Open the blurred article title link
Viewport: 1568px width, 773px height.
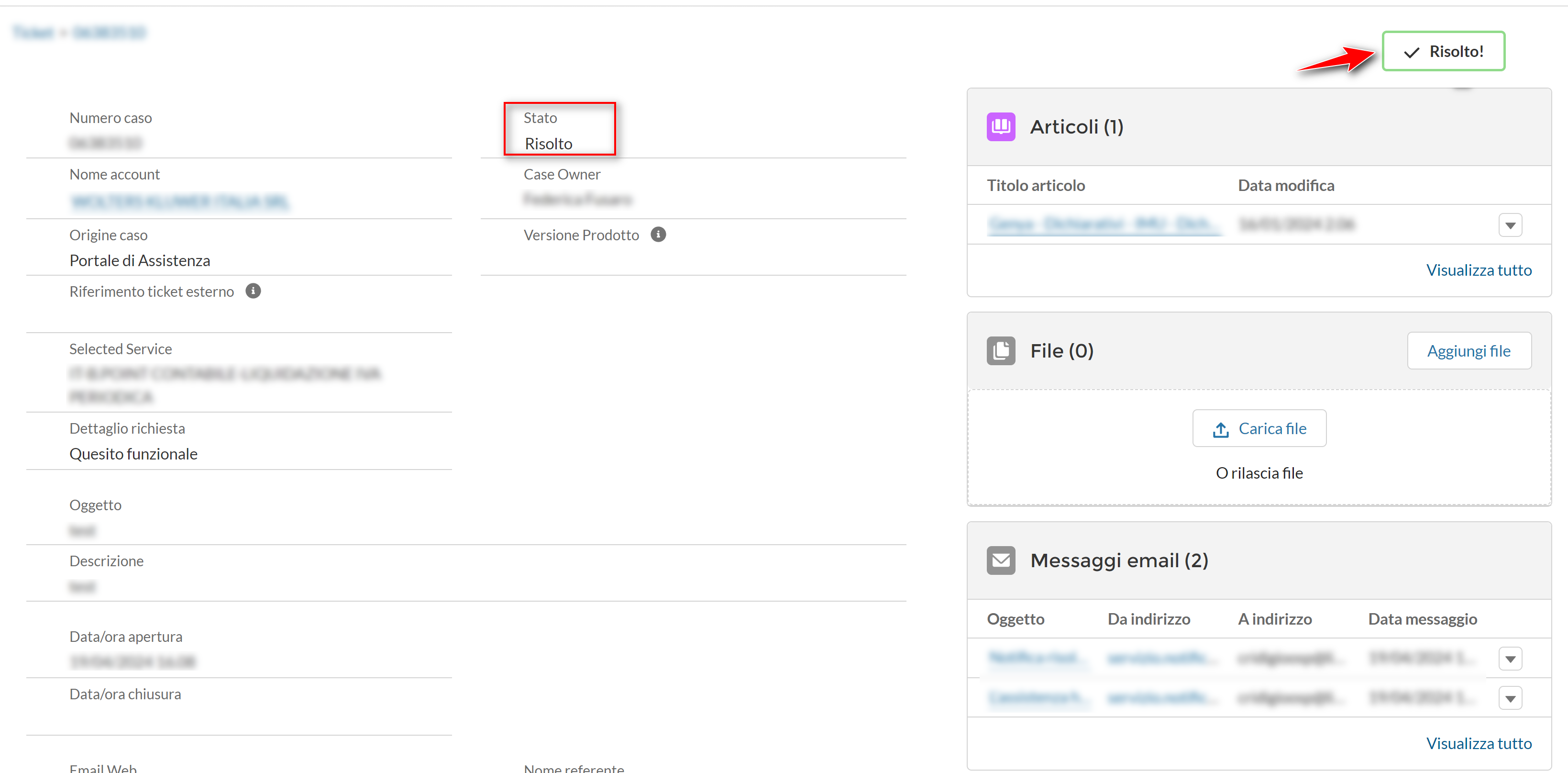pyautogui.click(x=1104, y=225)
